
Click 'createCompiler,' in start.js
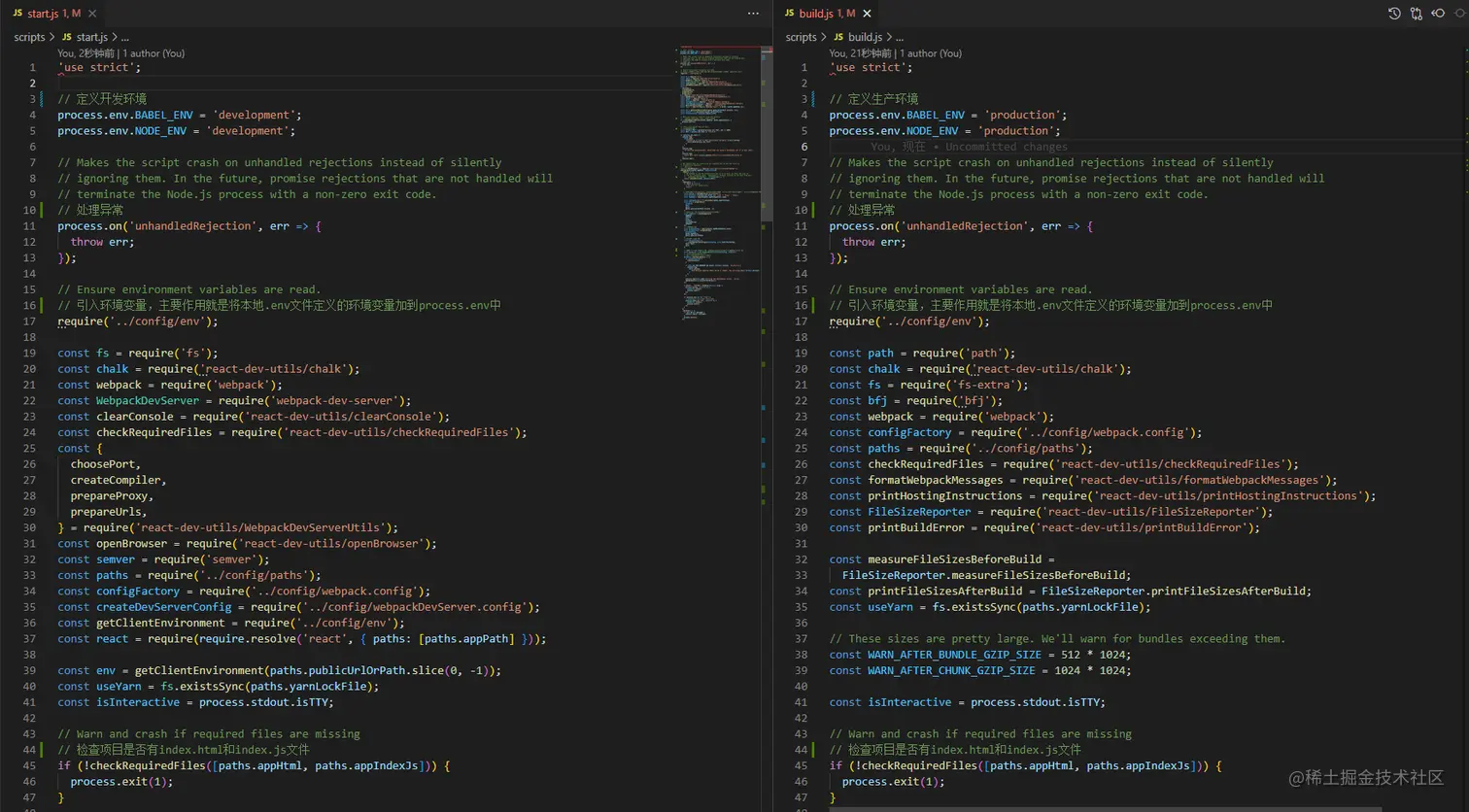[119, 480]
